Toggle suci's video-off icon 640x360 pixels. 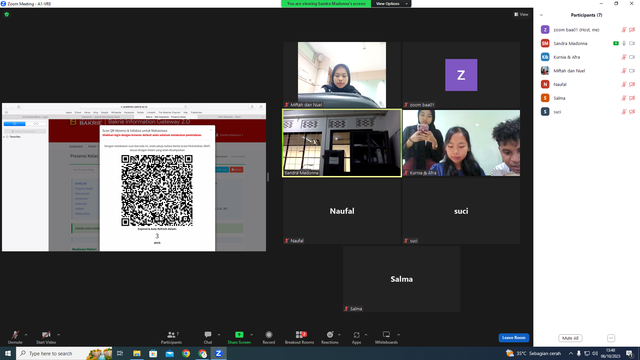[x=632, y=112]
